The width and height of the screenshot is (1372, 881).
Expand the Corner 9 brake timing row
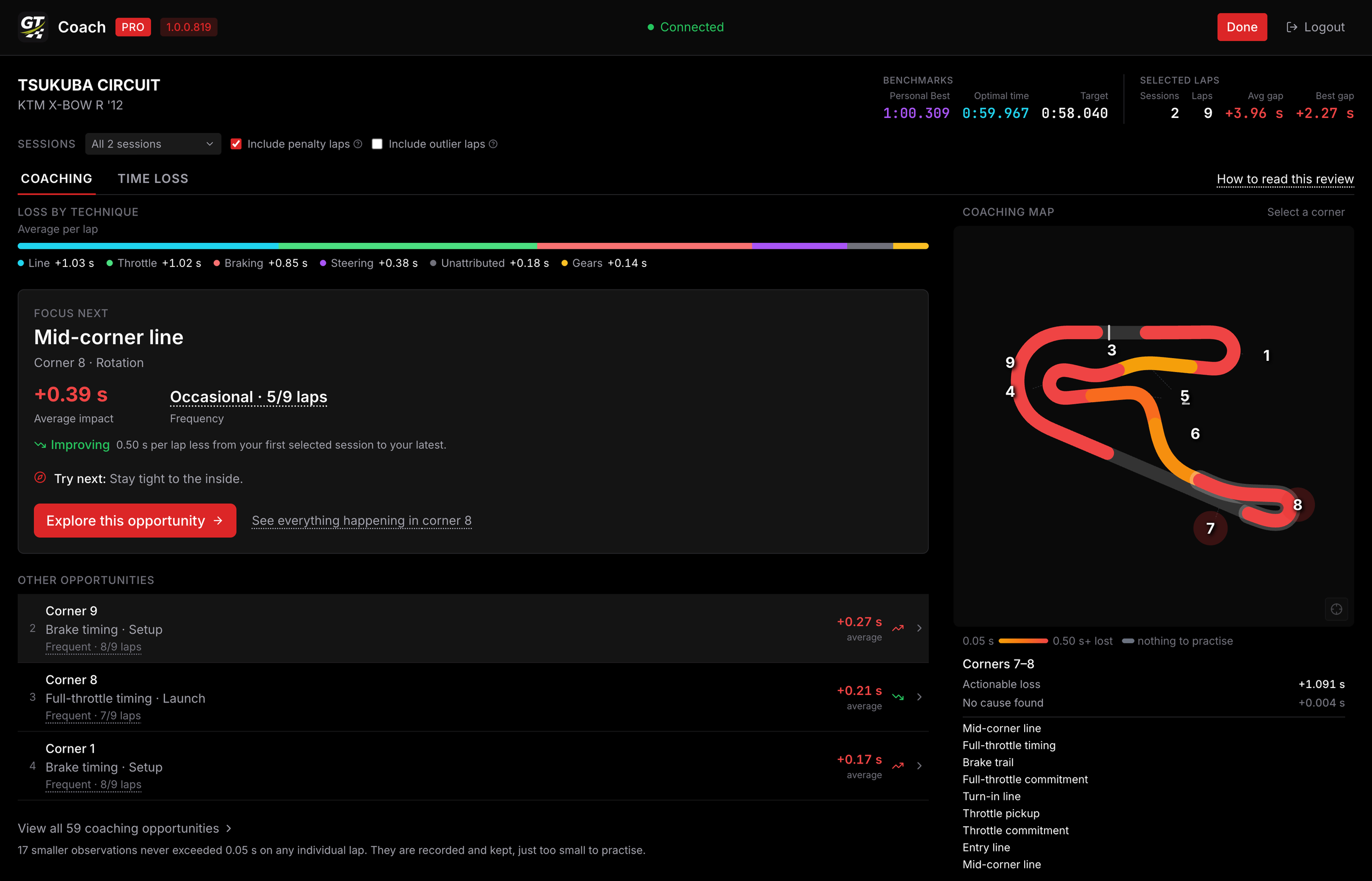pyautogui.click(x=473, y=628)
